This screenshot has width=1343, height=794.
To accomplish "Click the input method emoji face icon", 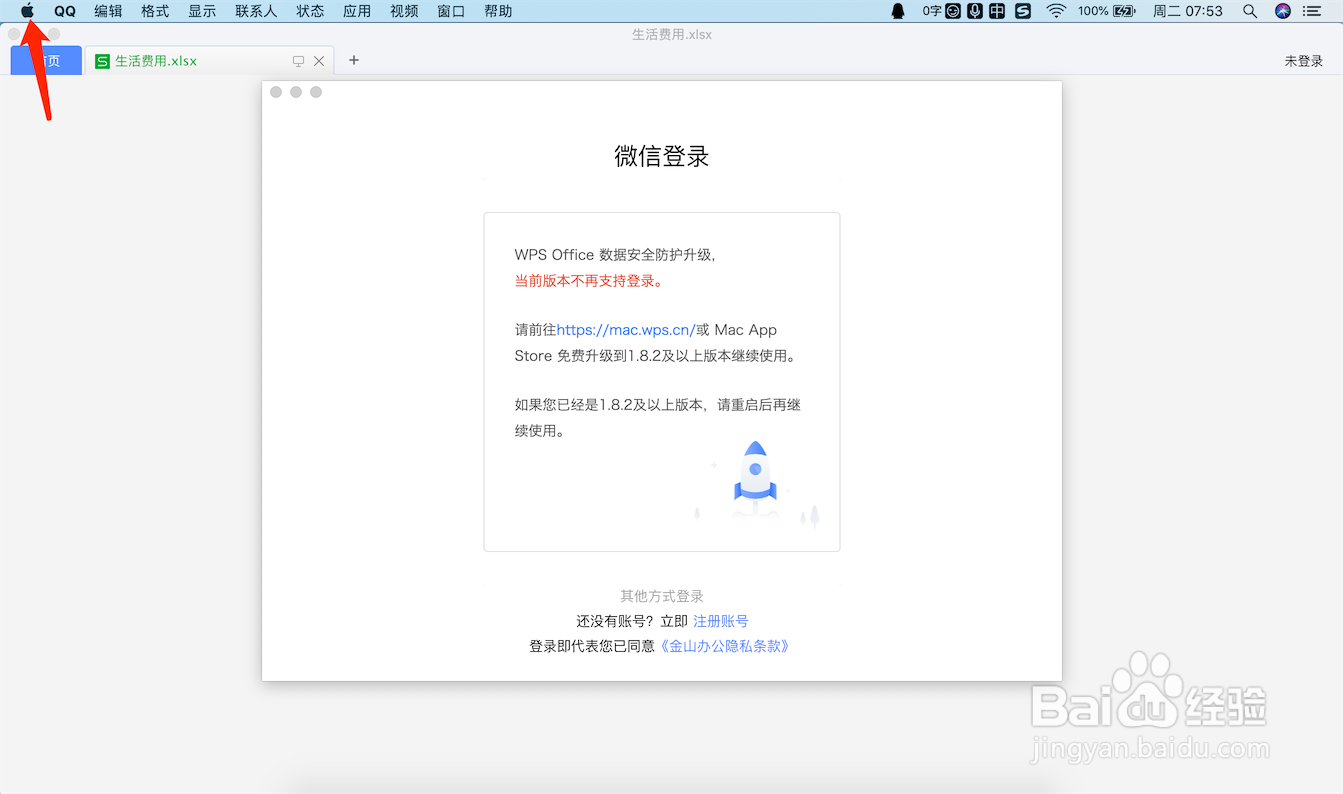I will pos(954,11).
